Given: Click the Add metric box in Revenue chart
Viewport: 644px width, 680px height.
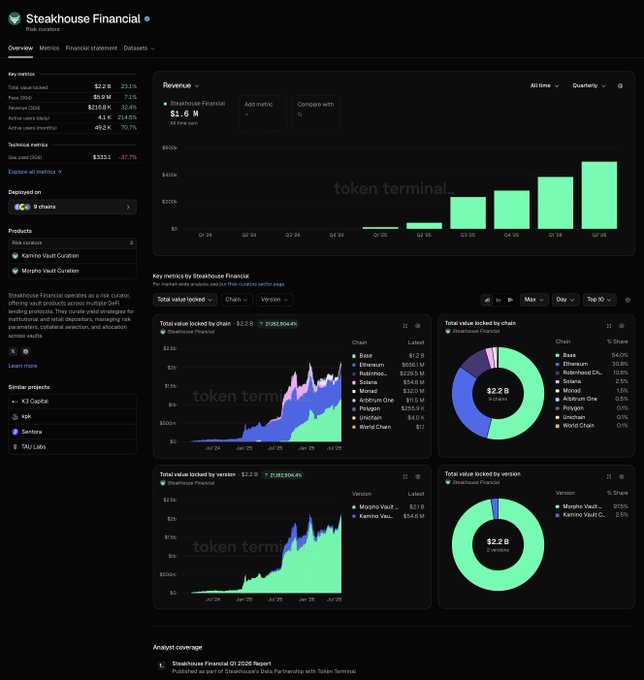Looking at the screenshot, I should [262, 114].
